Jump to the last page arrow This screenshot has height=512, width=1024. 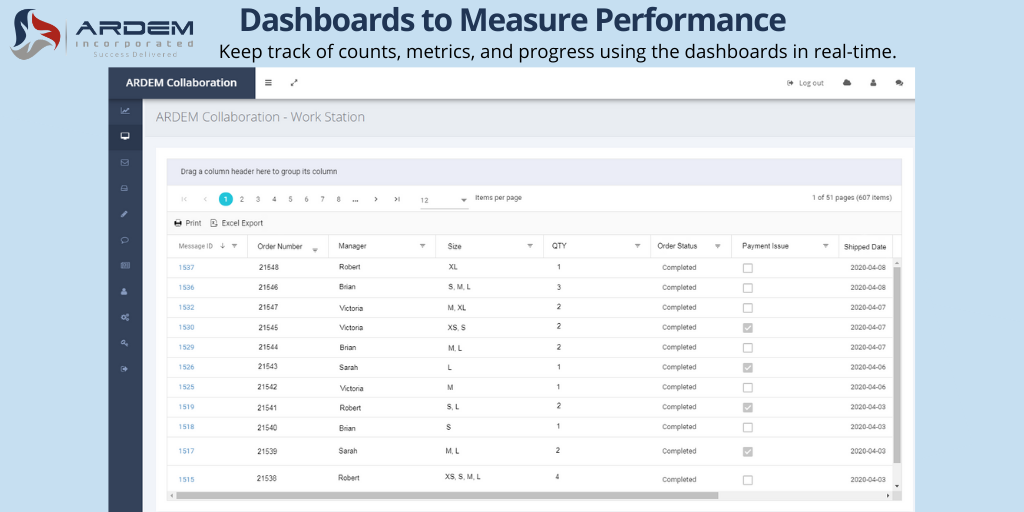[x=397, y=199]
